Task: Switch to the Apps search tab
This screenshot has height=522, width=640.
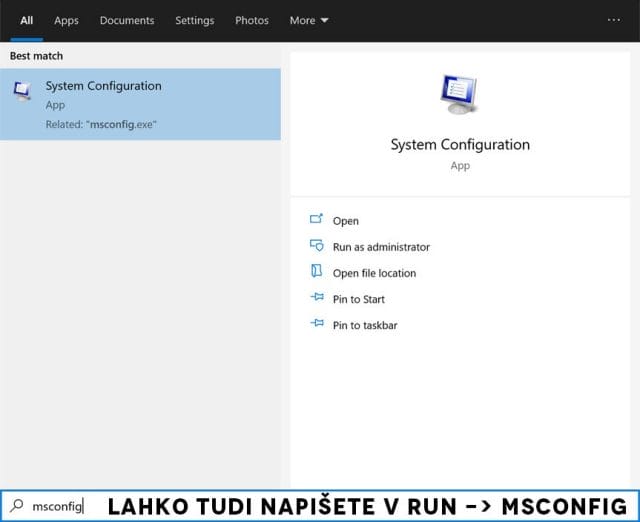Action: coord(66,20)
